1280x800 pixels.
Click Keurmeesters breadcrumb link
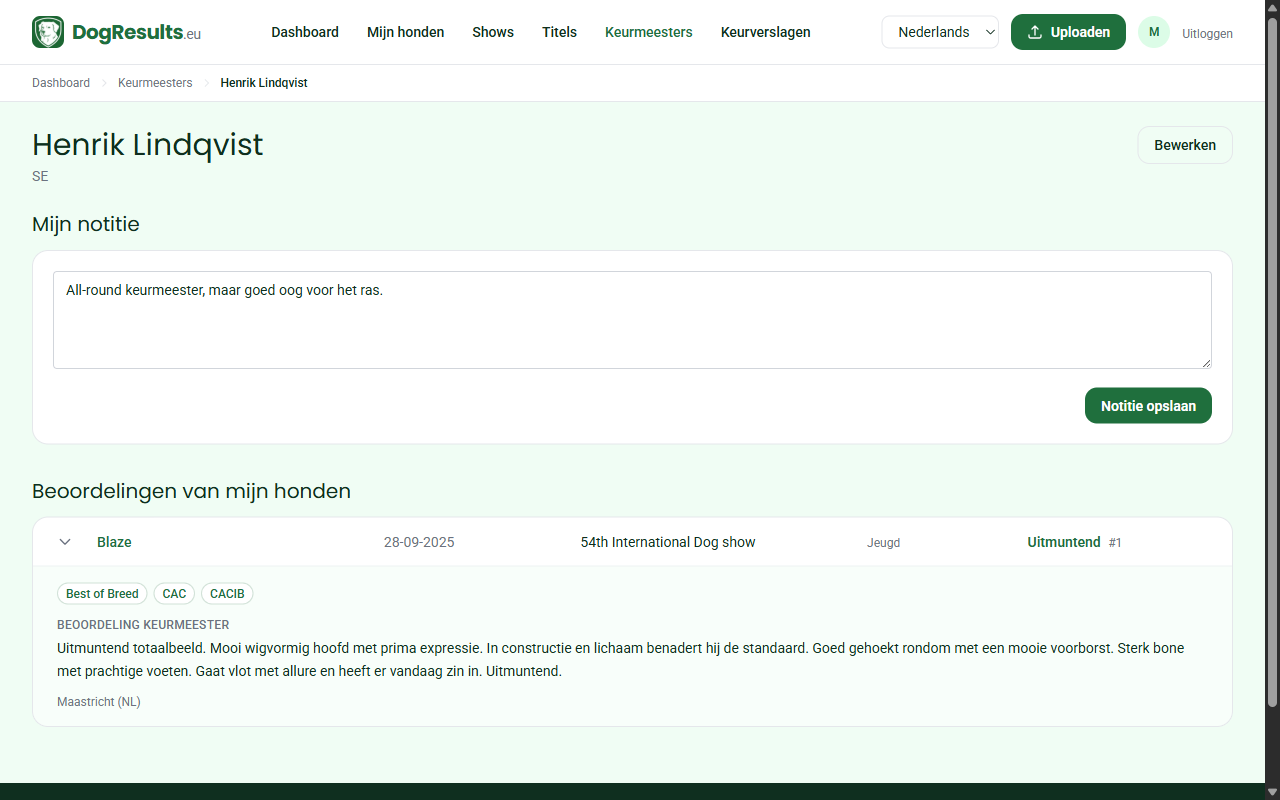click(155, 83)
